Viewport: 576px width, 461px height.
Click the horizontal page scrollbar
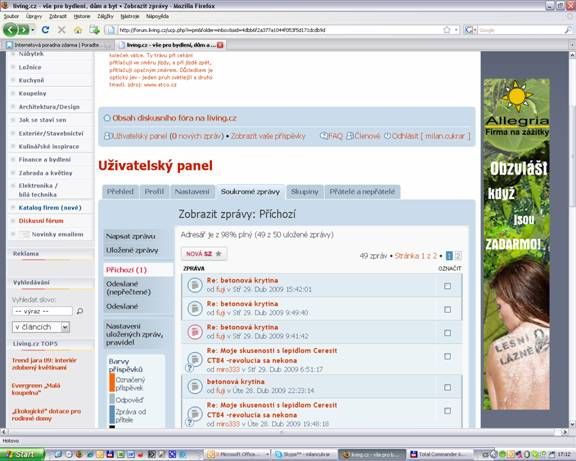click(x=283, y=432)
